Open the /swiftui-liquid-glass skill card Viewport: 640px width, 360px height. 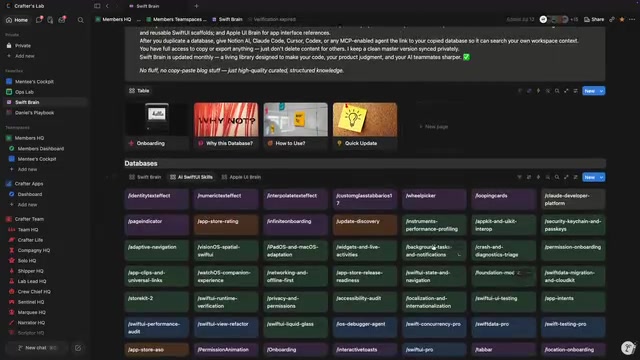point(296,328)
